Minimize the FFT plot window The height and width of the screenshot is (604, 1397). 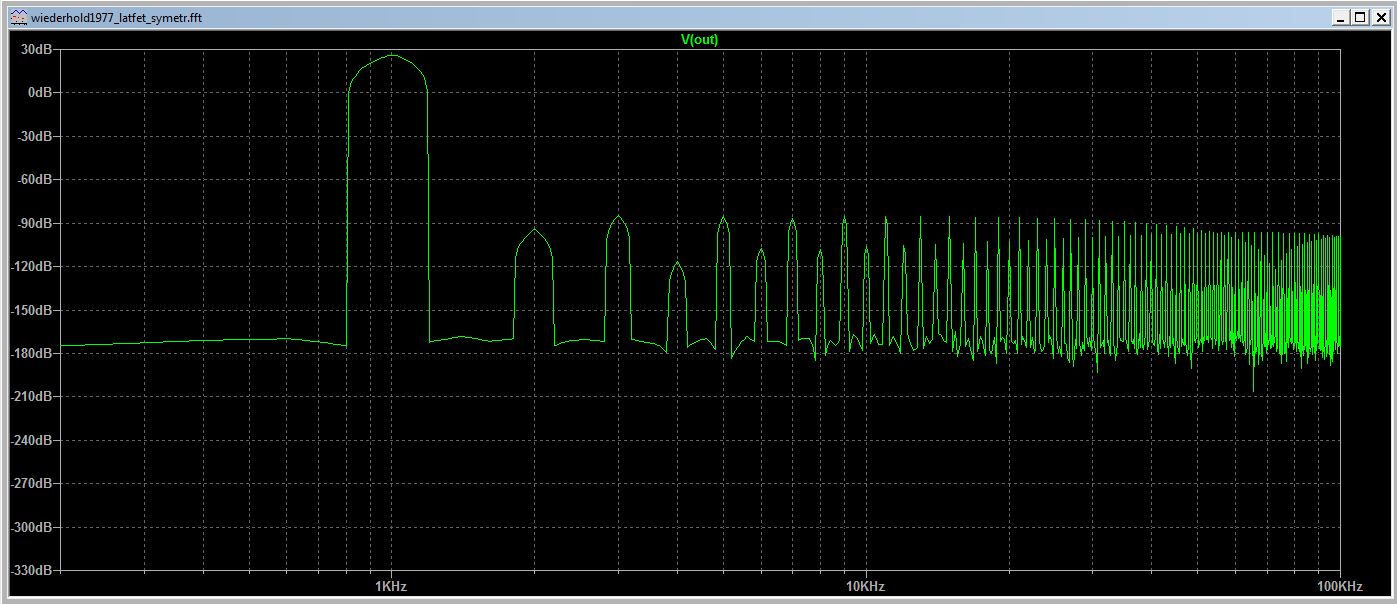point(1340,17)
